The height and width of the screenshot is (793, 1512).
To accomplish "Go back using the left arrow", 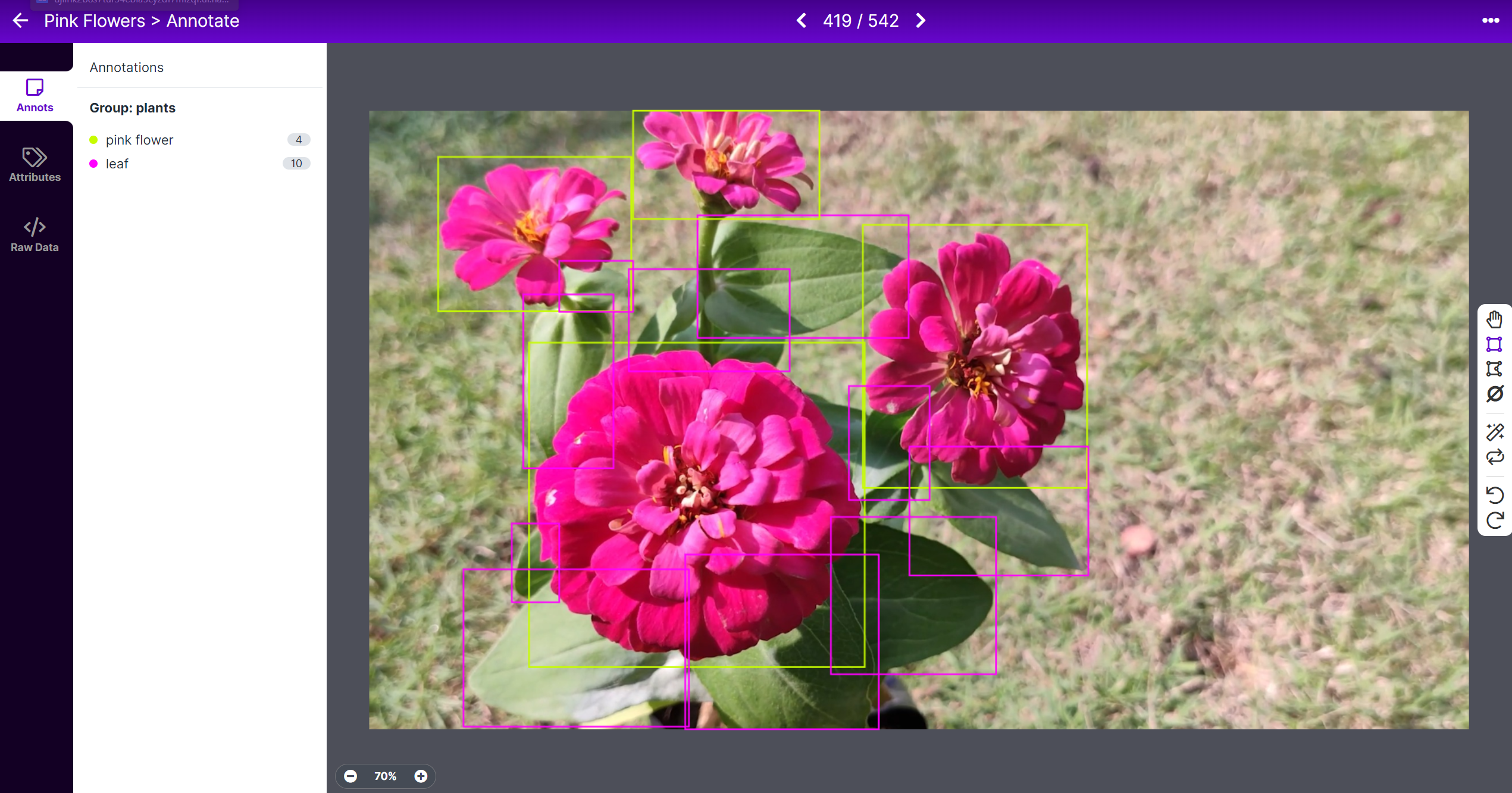I will pyautogui.click(x=20, y=21).
